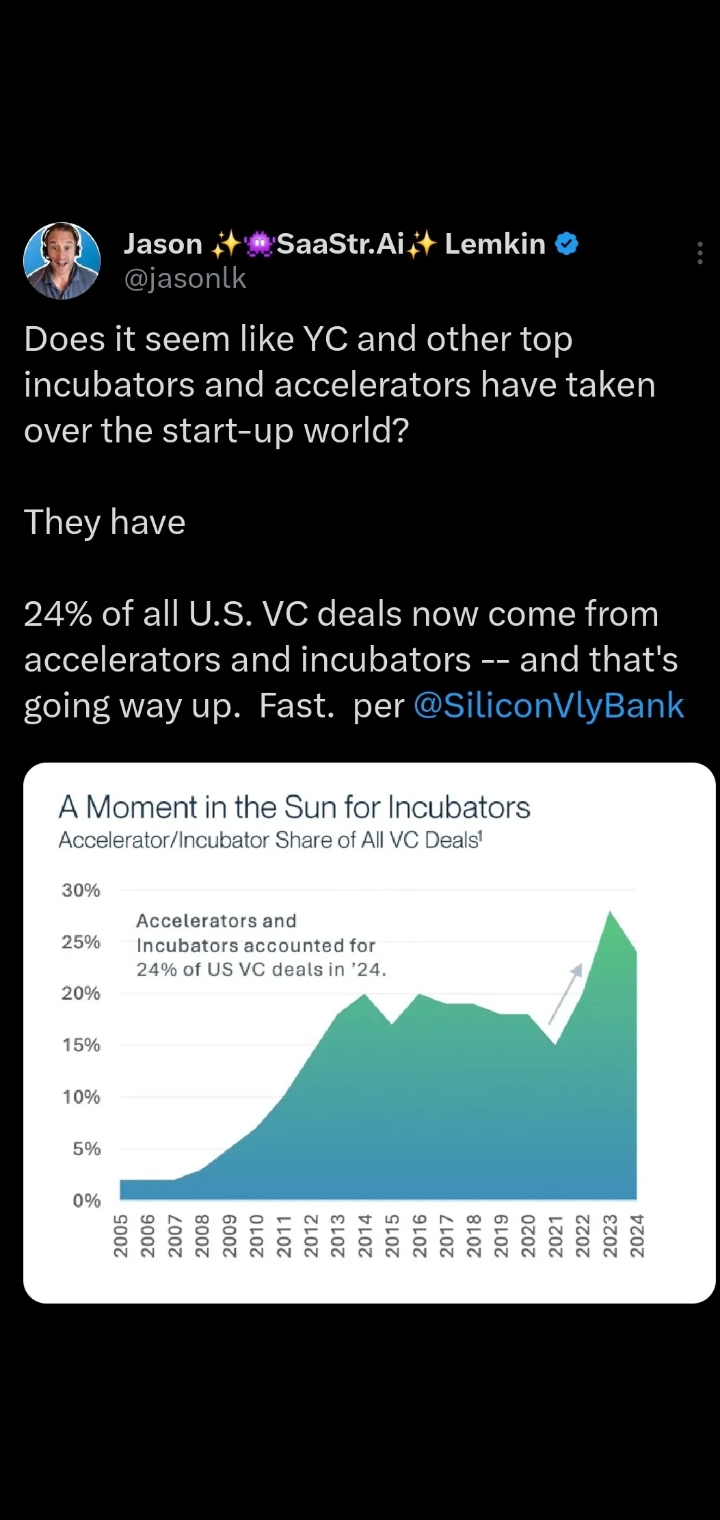This screenshot has height=1520, width=720.
Task: Open Jason Lemkin's profile picture
Action: tap(62, 262)
